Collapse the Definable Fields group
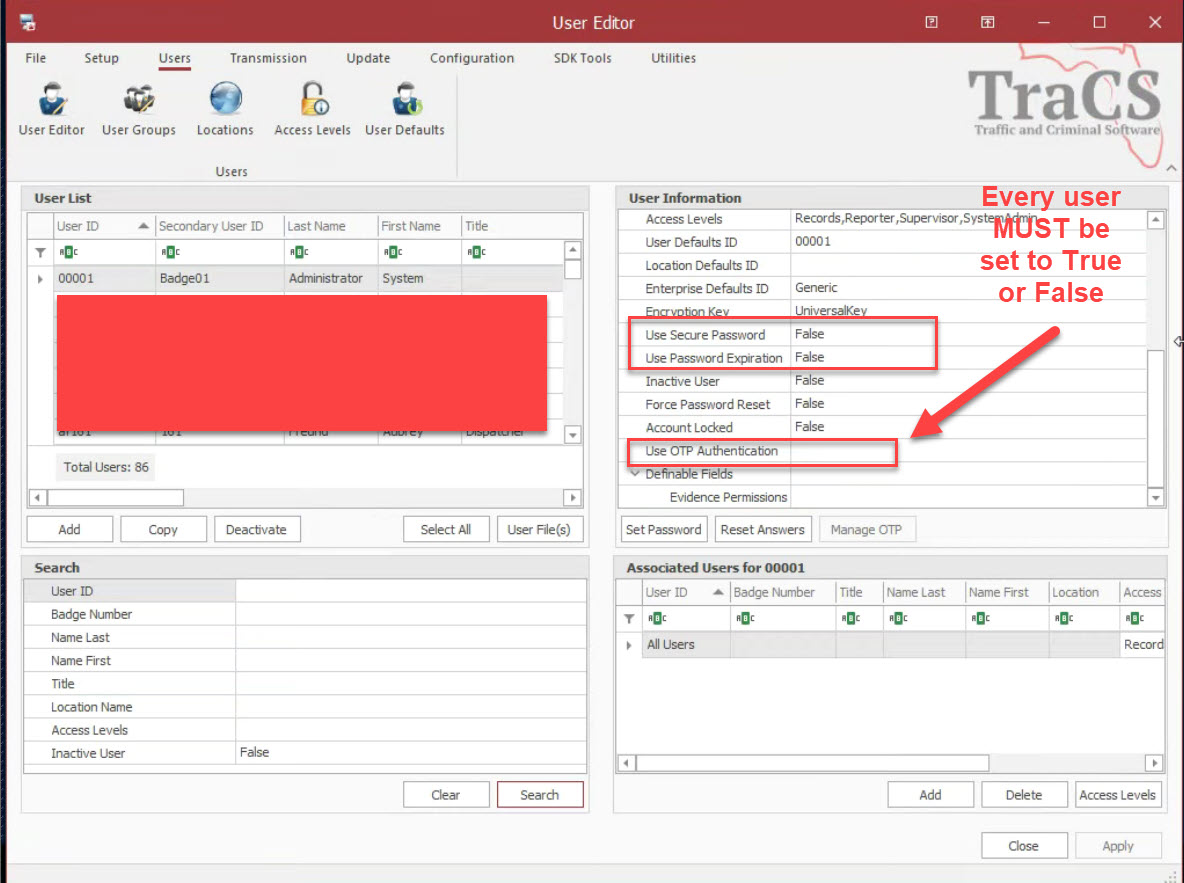1184x883 pixels. tap(635, 474)
